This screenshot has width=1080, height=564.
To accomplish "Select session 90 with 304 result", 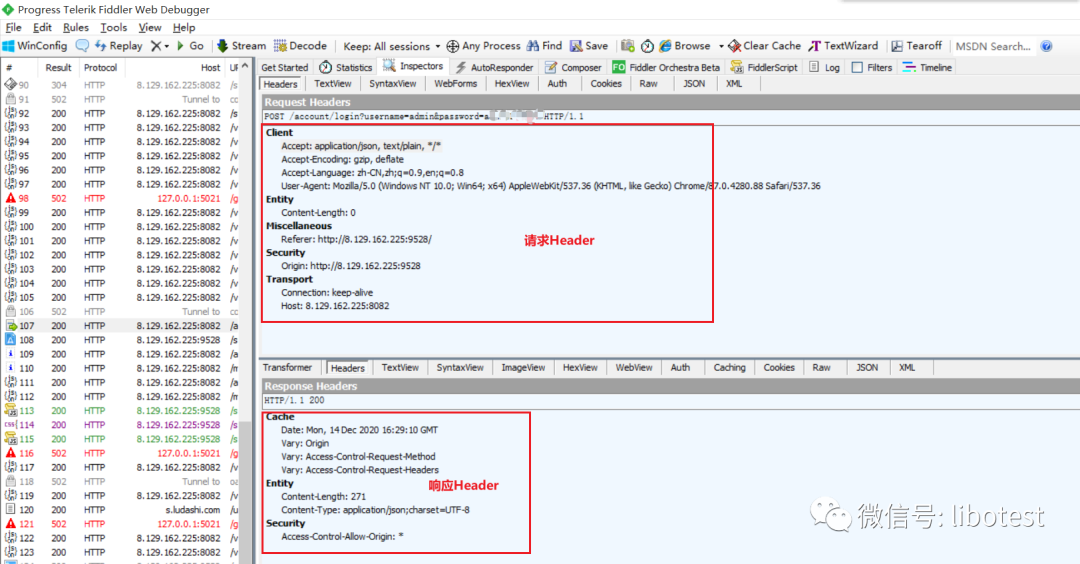I will point(121,85).
